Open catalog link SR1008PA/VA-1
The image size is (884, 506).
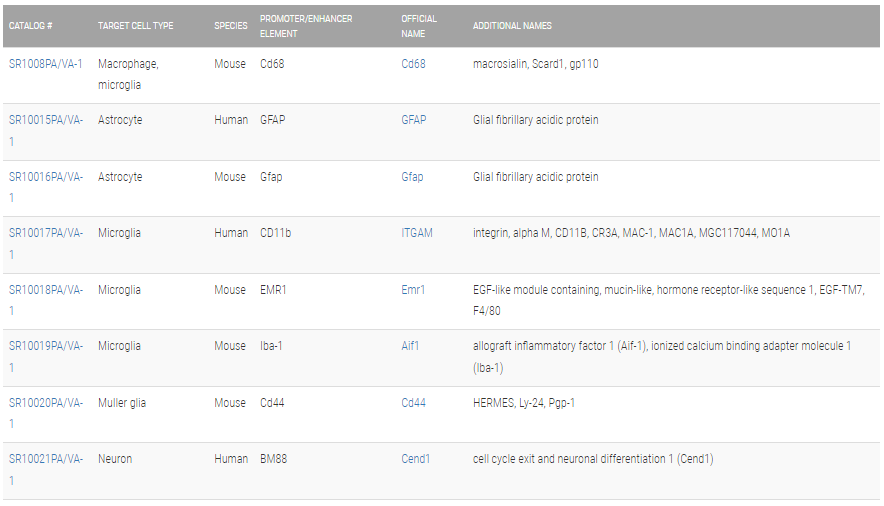[x=46, y=64]
